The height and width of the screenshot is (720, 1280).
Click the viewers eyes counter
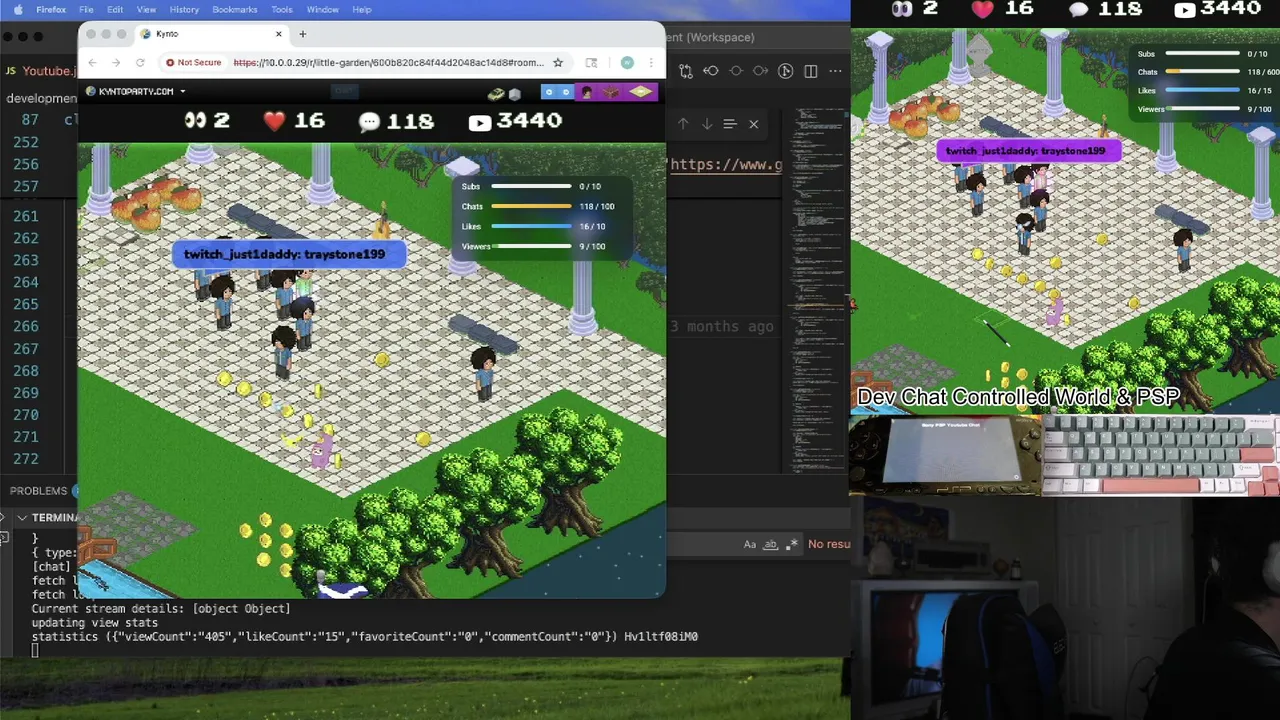(207, 120)
